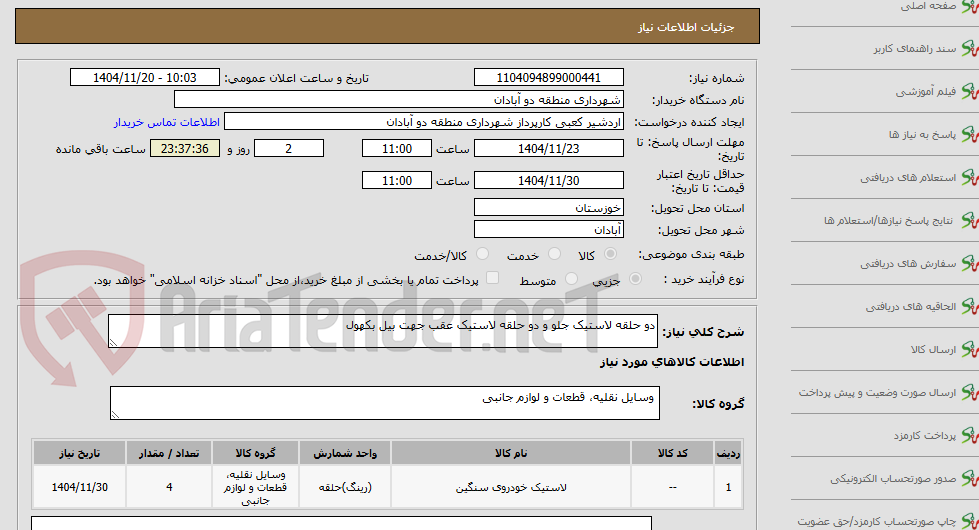Click the نام کالا column header
Viewport: 979px width, 530px height.
pos(511,453)
